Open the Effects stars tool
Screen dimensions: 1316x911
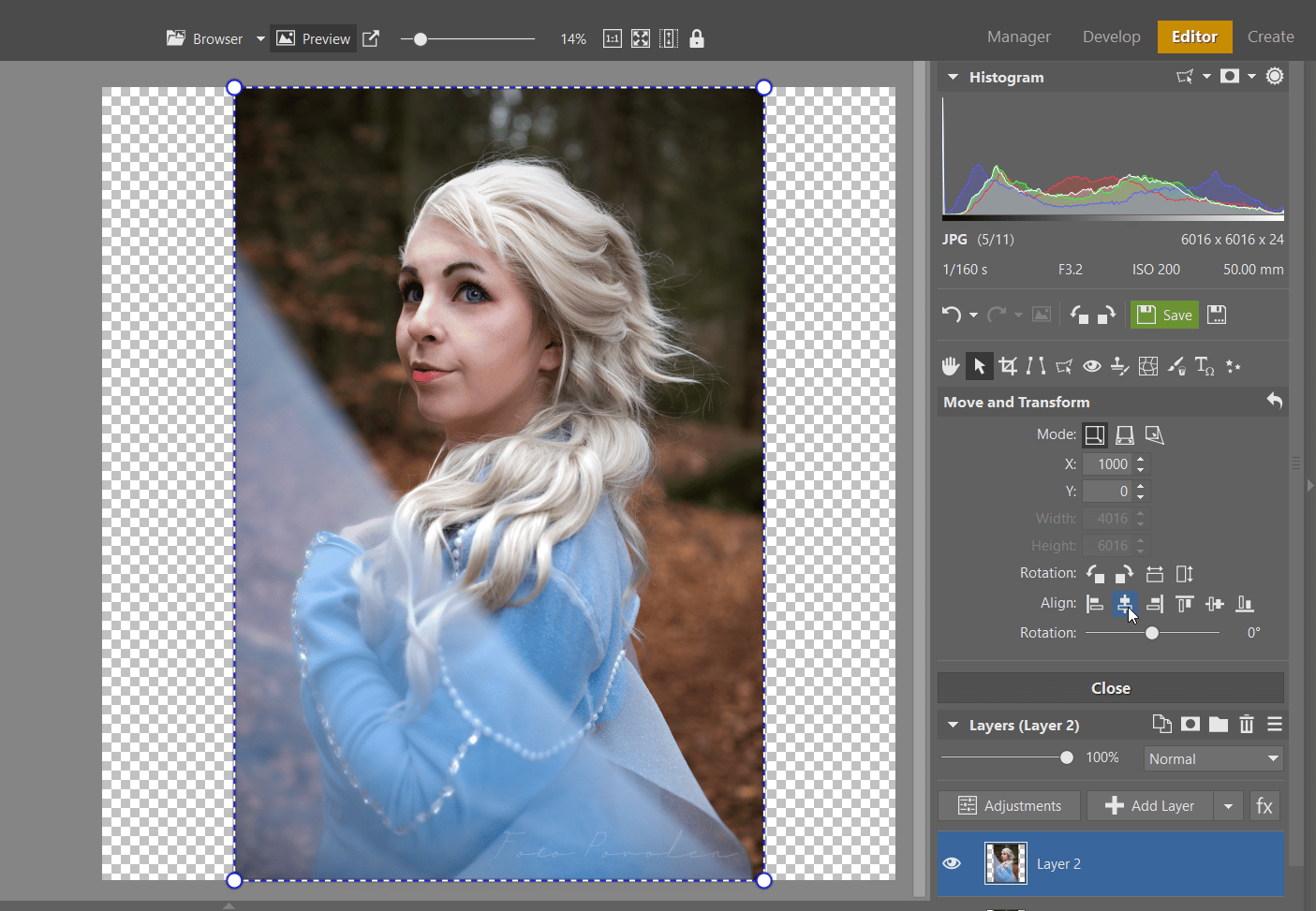pyautogui.click(x=1234, y=366)
